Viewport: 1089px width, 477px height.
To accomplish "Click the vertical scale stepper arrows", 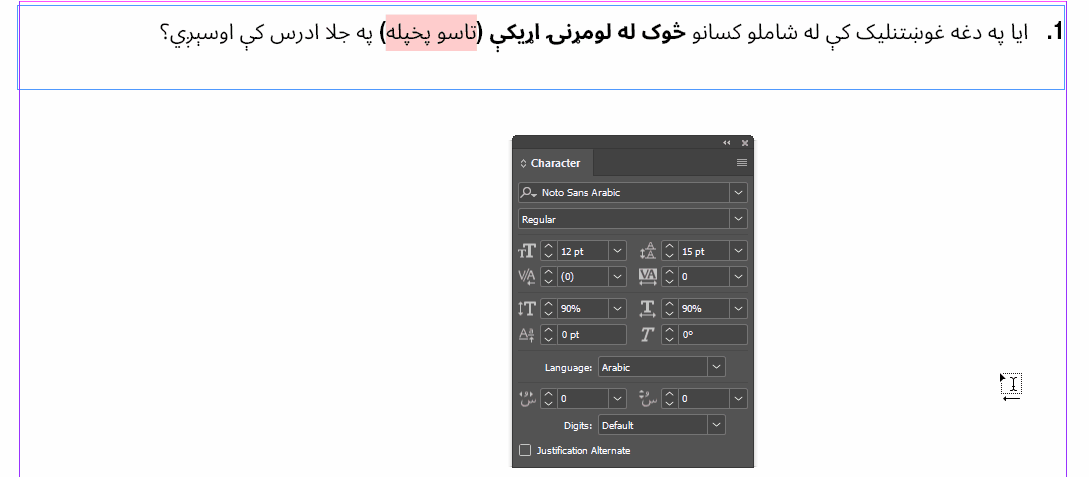I will pyautogui.click(x=549, y=308).
